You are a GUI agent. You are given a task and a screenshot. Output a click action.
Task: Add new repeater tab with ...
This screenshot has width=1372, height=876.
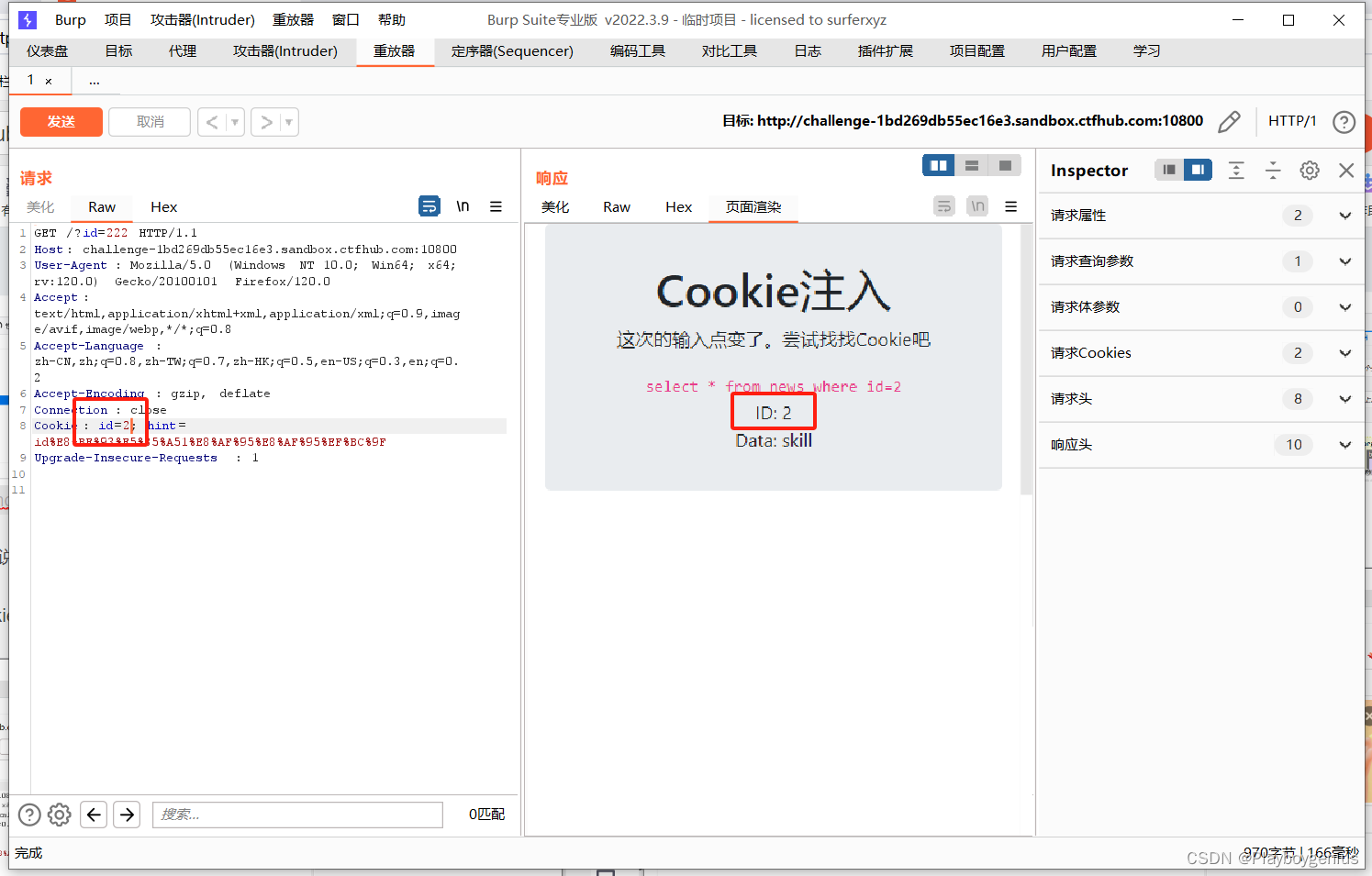pyautogui.click(x=95, y=82)
